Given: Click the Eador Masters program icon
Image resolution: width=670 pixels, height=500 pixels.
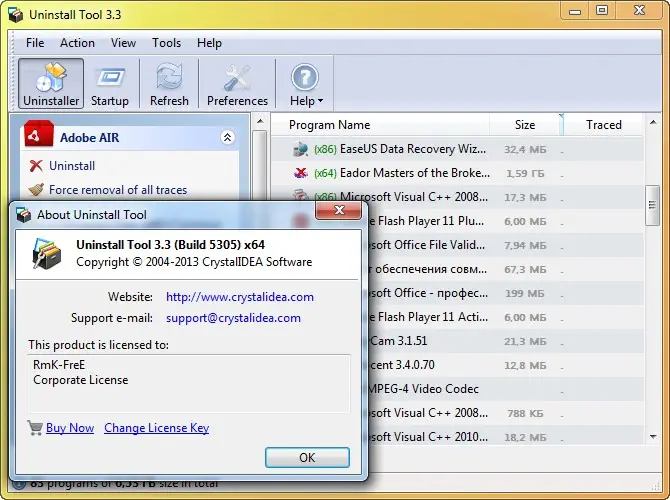Looking at the screenshot, I should [301, 173].
